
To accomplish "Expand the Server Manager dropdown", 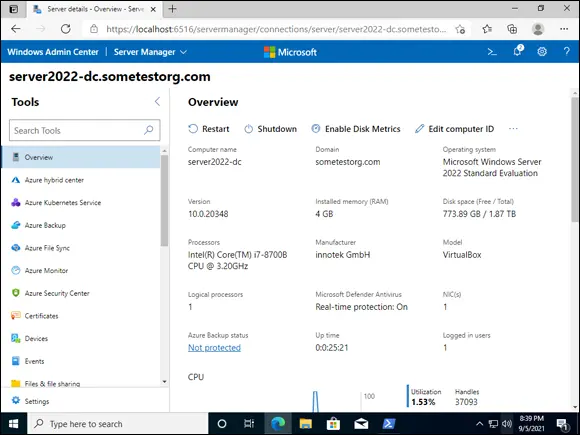I will (x=150, y=52).
